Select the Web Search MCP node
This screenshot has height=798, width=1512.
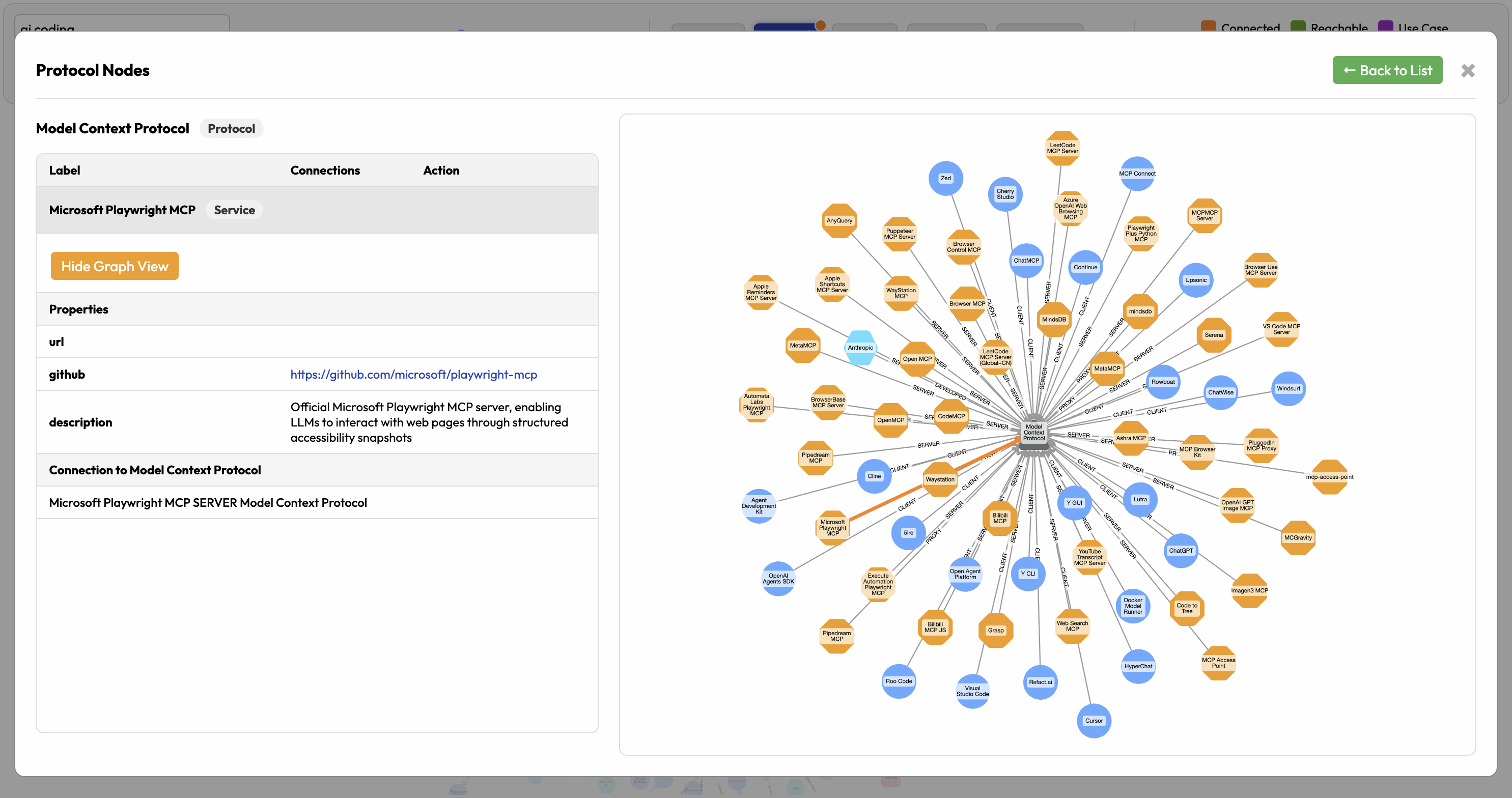(x=1072, y=626)
